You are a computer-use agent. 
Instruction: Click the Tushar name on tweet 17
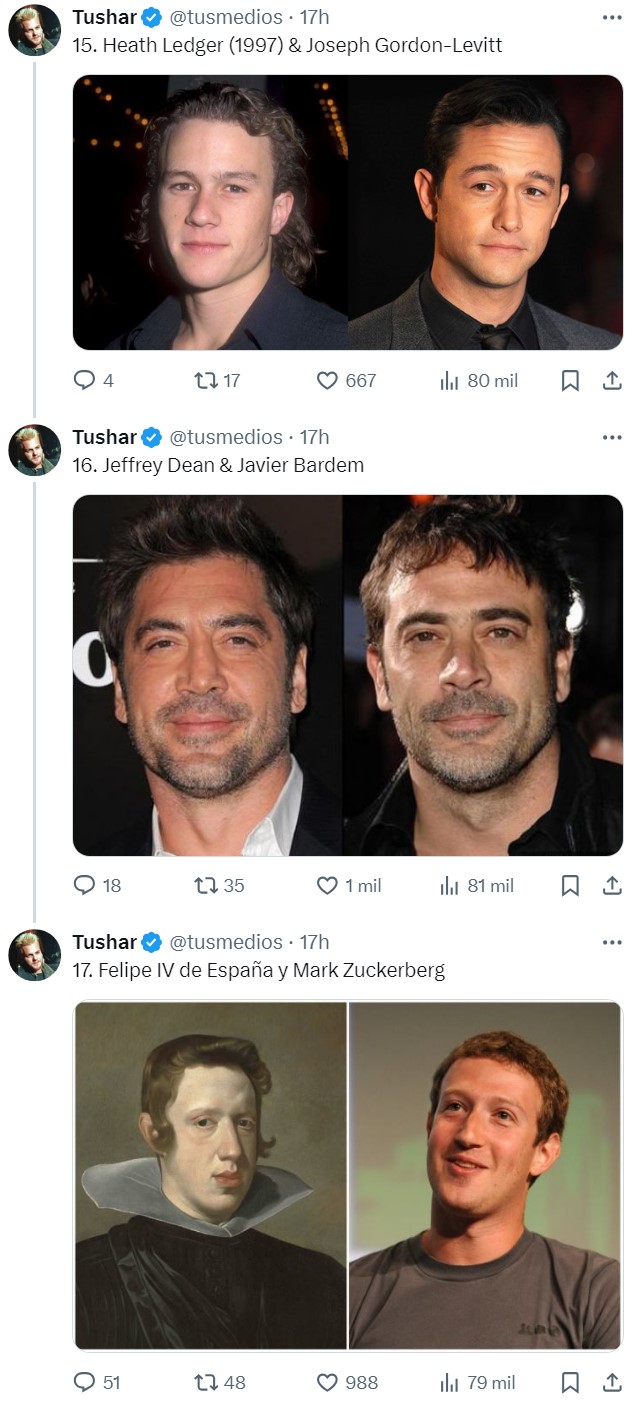(104, 942)
